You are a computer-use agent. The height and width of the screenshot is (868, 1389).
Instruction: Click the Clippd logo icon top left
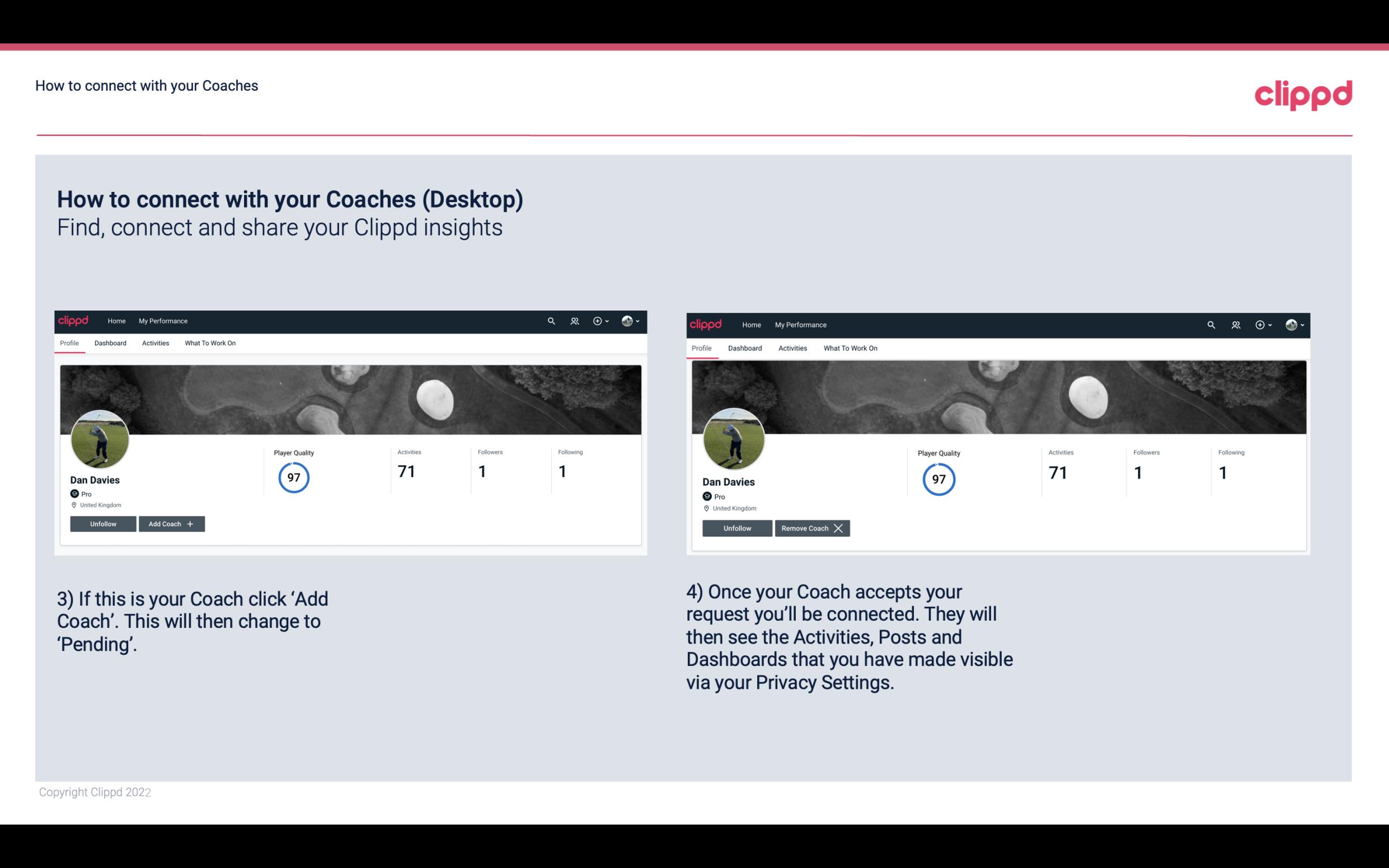[74, 321]
